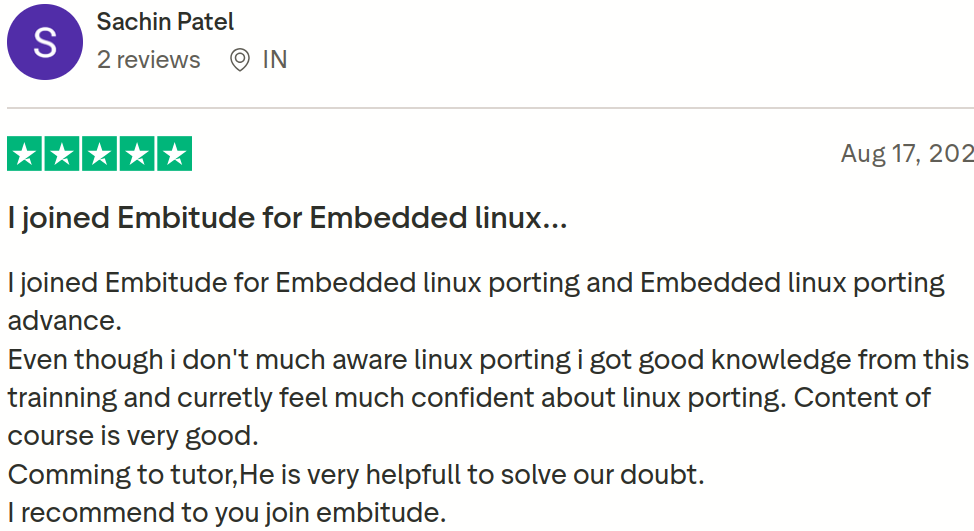974x531 pixels.
Task: Click the fifth green rating star
Action: coord(174,155)
